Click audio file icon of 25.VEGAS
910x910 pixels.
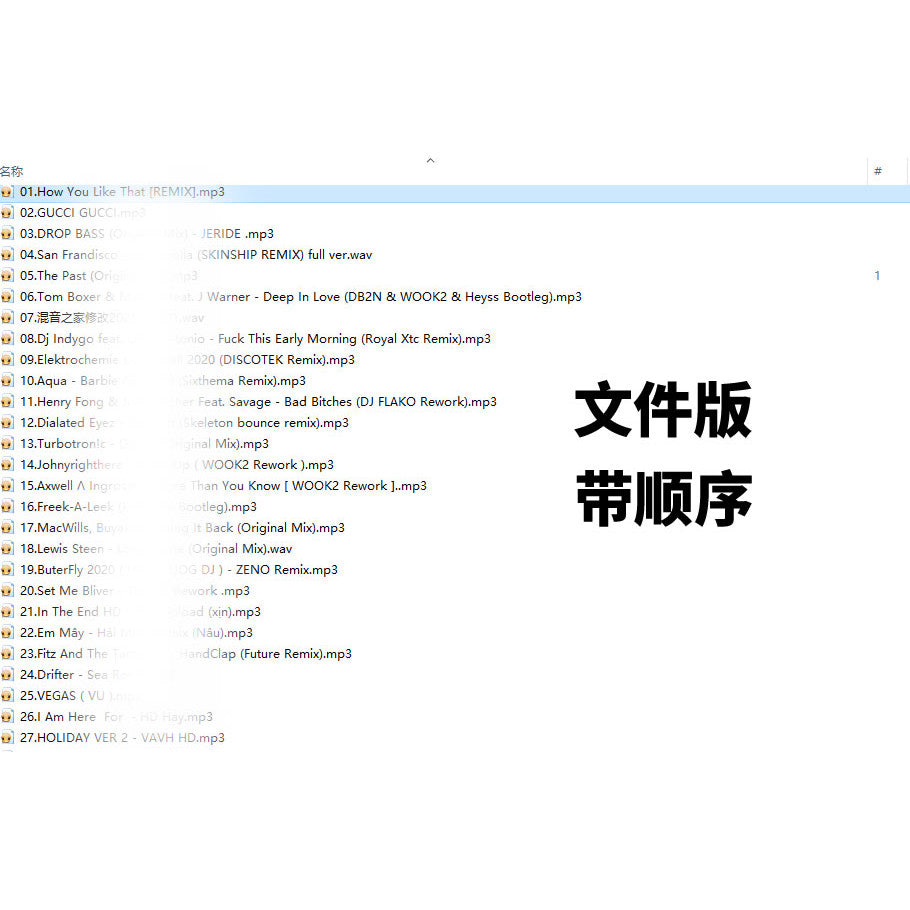[x=7, y=696]
